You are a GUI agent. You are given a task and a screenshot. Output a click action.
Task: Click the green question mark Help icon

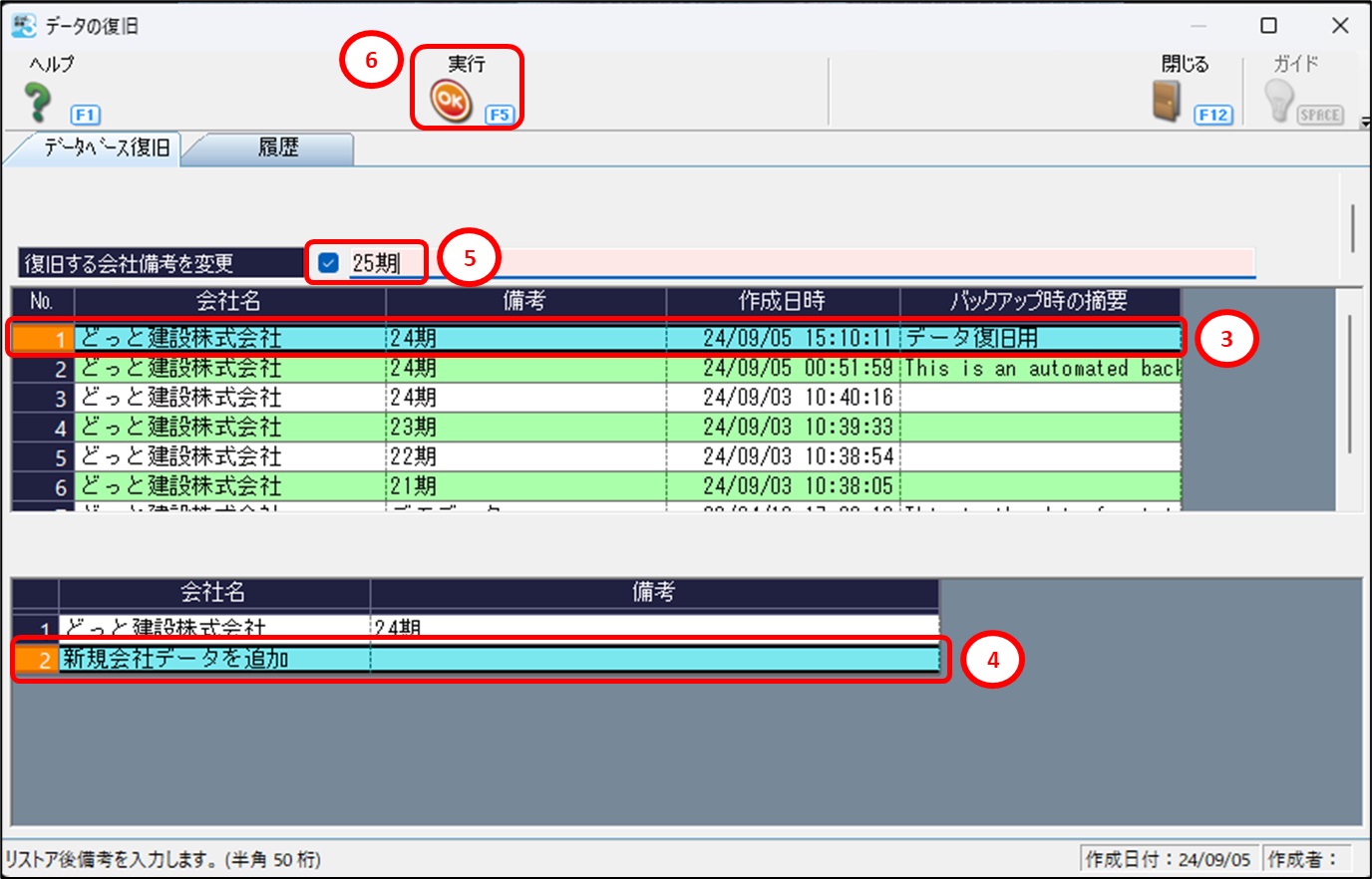38,102
